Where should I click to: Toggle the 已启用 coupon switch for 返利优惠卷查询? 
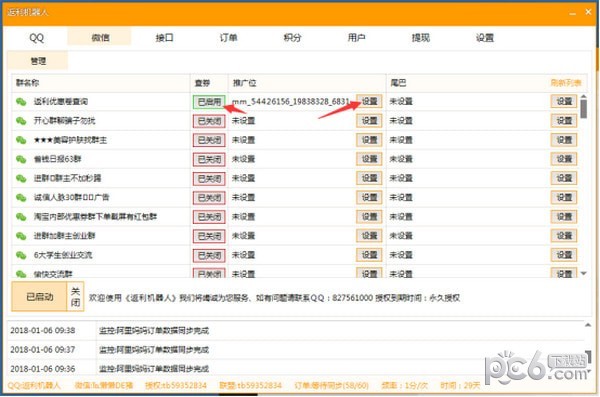209,102
